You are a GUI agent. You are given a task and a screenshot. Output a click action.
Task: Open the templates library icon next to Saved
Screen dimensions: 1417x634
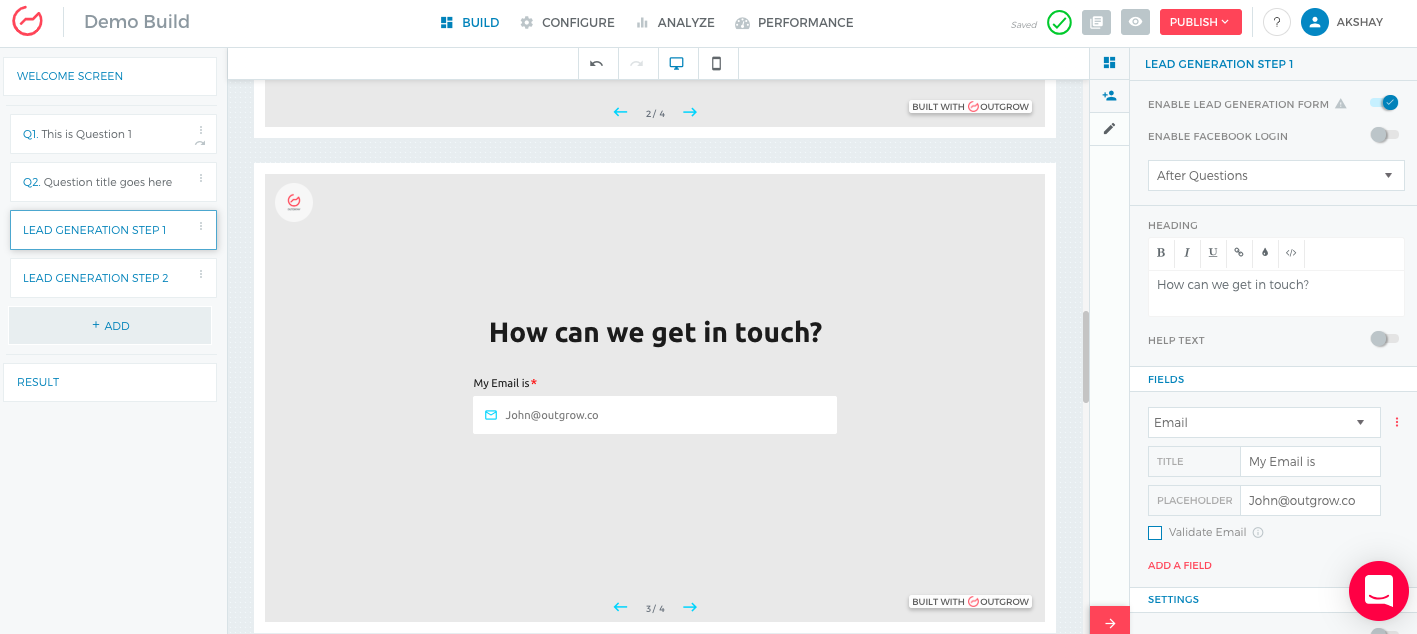(1097, 22)
